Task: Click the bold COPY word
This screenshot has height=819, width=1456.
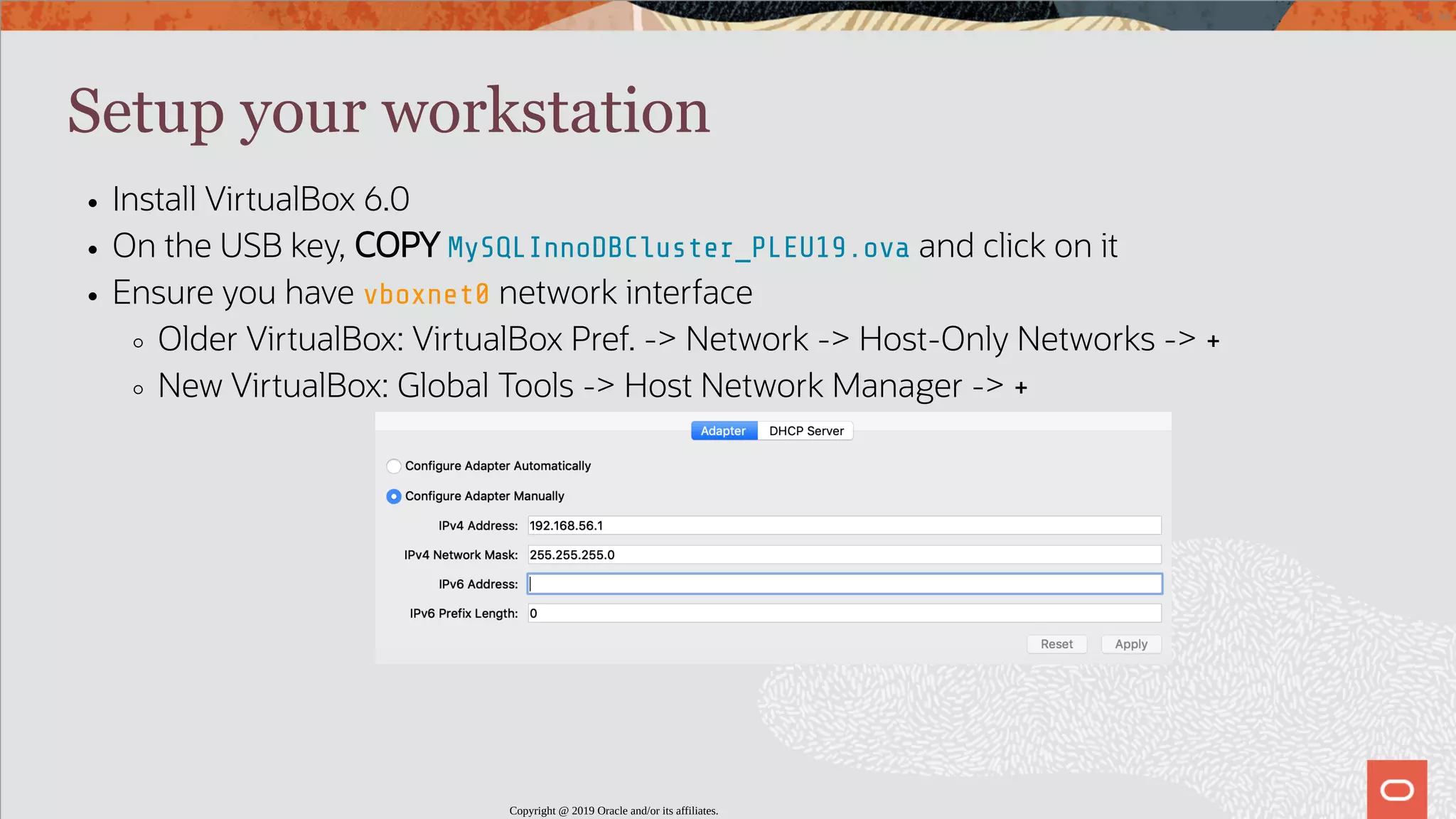Action: 397,245
